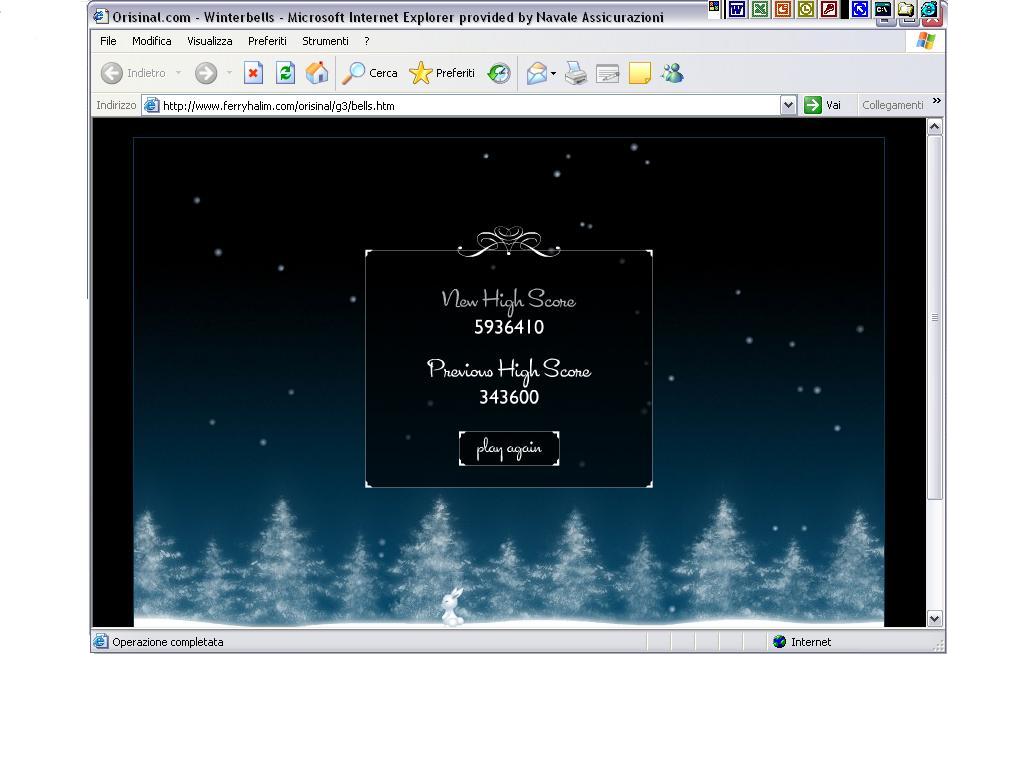Open the ? help menu

pyautogui.click(x=367, y=41)
